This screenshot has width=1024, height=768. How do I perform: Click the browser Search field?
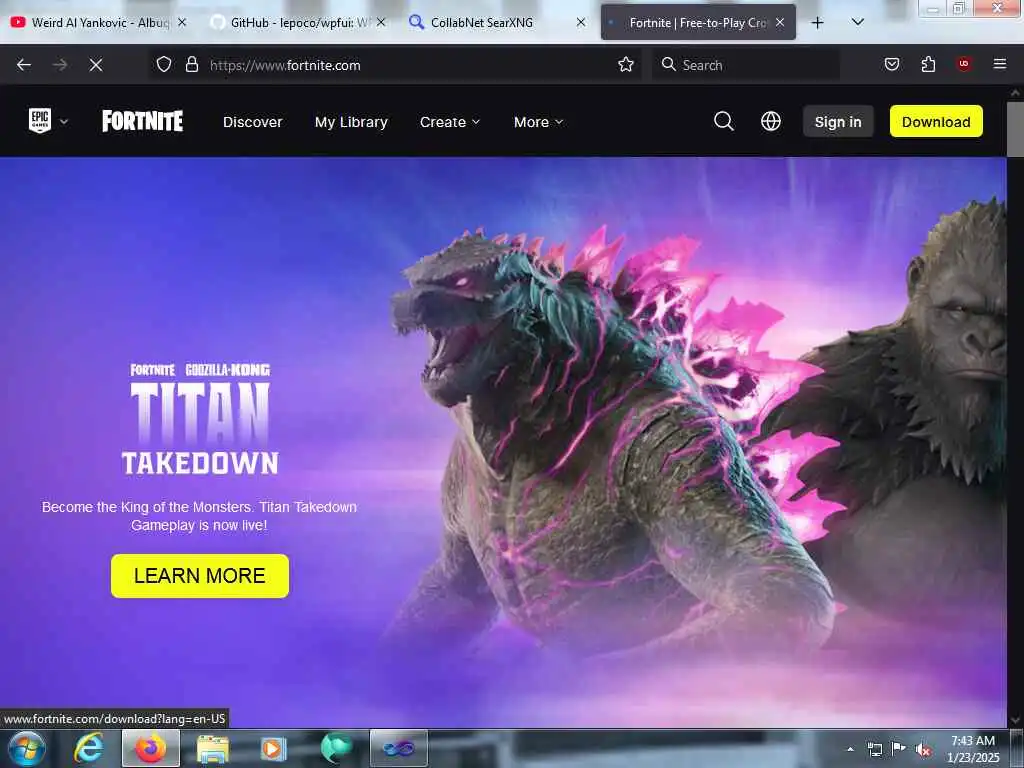pos(746,65)
